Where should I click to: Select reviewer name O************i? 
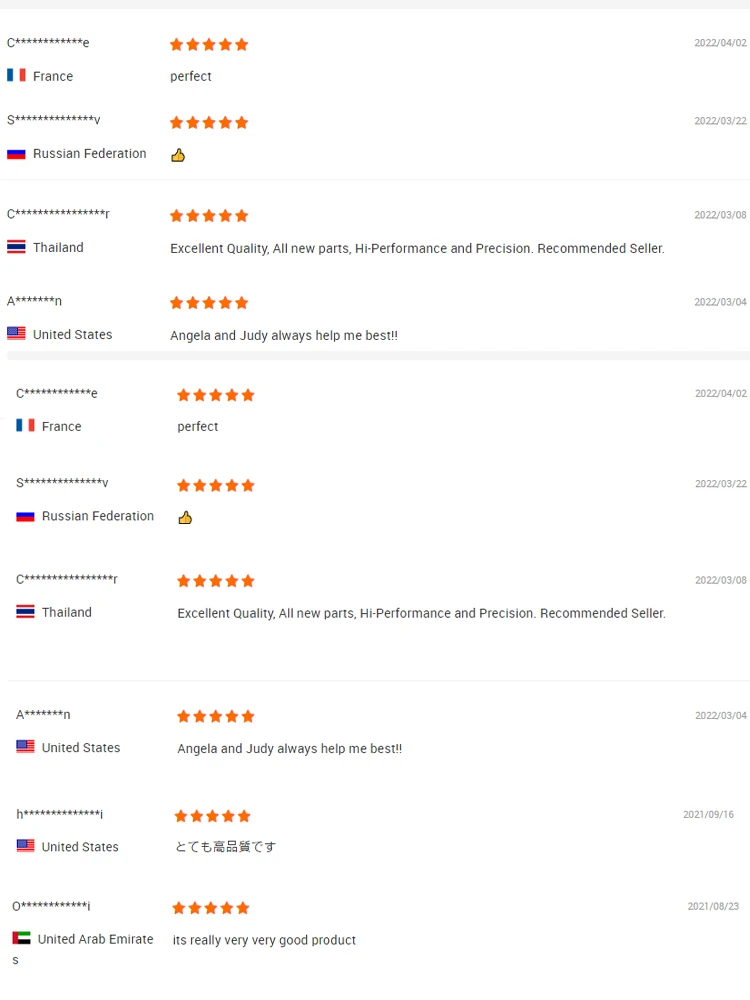point(51,906)
